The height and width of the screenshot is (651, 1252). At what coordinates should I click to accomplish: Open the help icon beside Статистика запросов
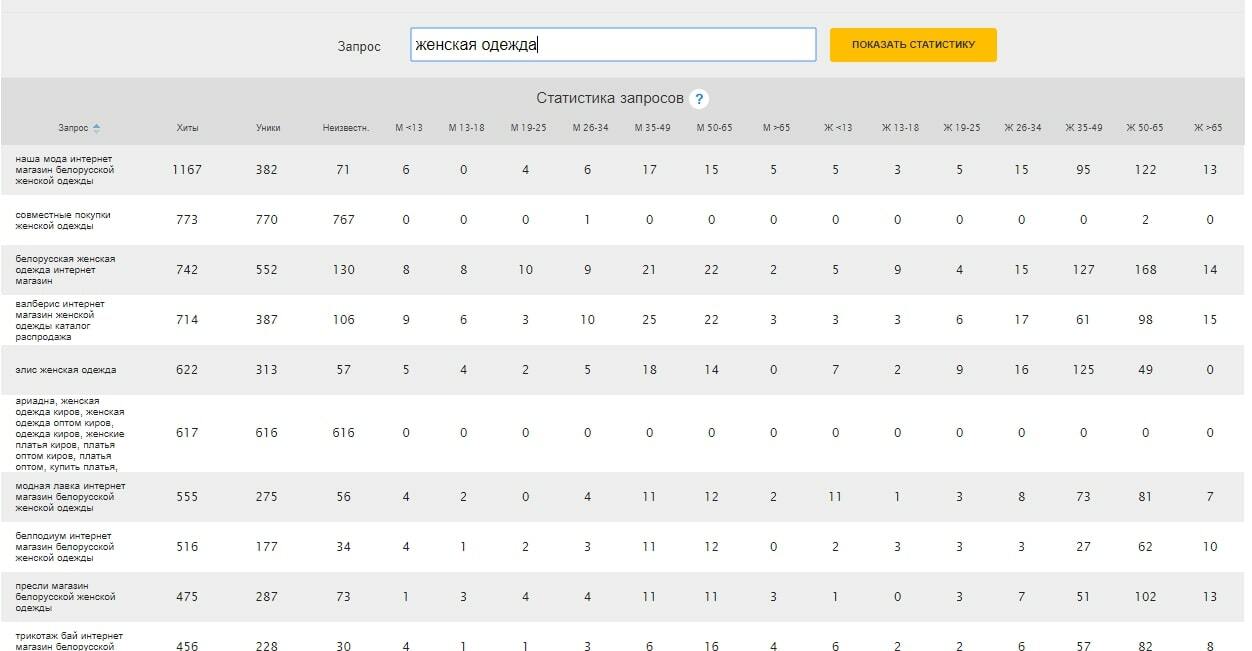point(699,99)
